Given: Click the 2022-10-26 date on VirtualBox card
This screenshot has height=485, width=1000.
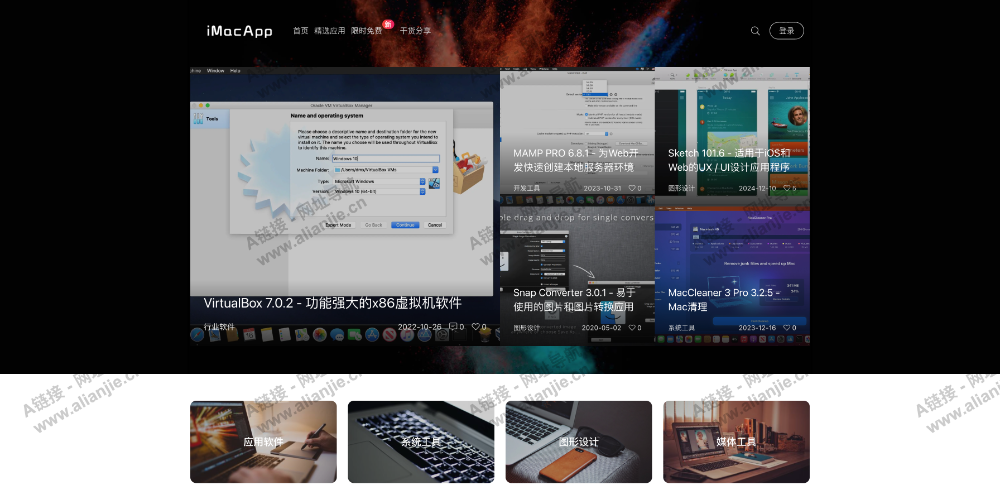Looking at the screenshot, I should 420,327.
